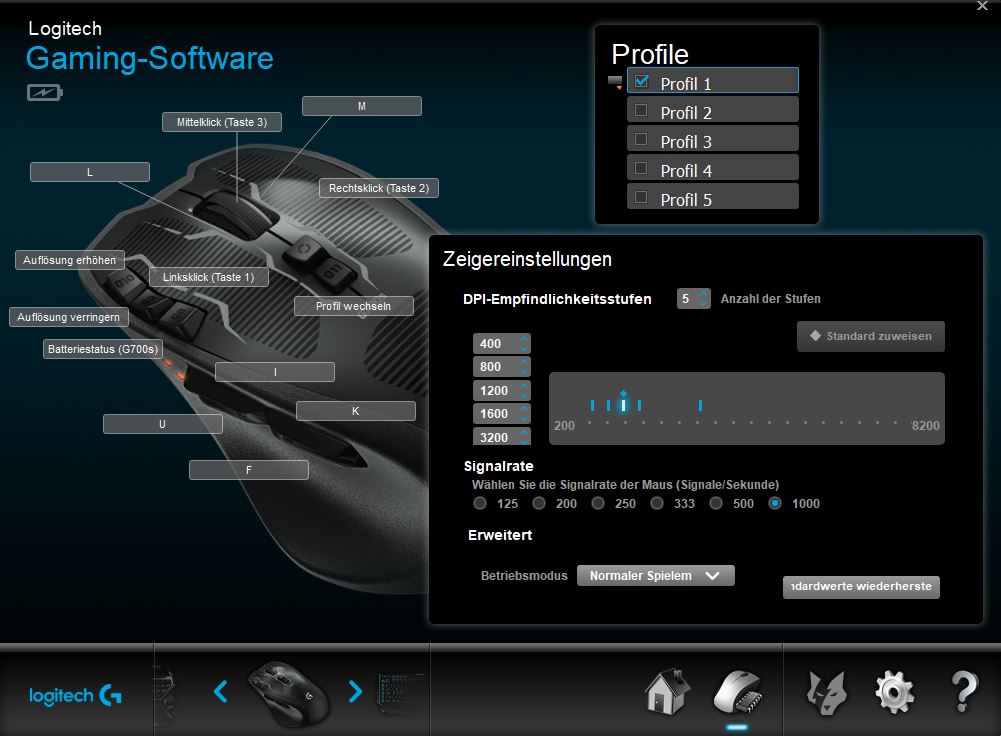The image size is (1001, 736).
Task: Adjust the 3200 DPI stepper arrows
Action: click(523, 437)
